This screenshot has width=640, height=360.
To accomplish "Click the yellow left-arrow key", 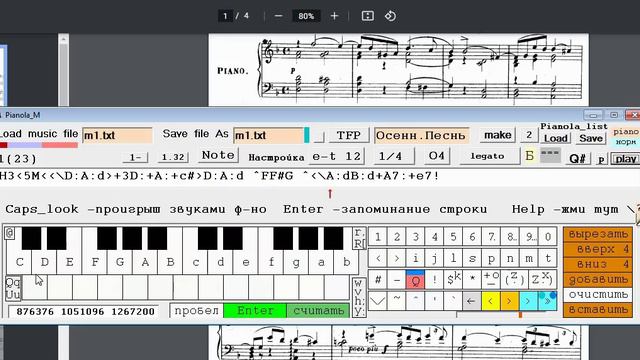I will pos(490,301).
